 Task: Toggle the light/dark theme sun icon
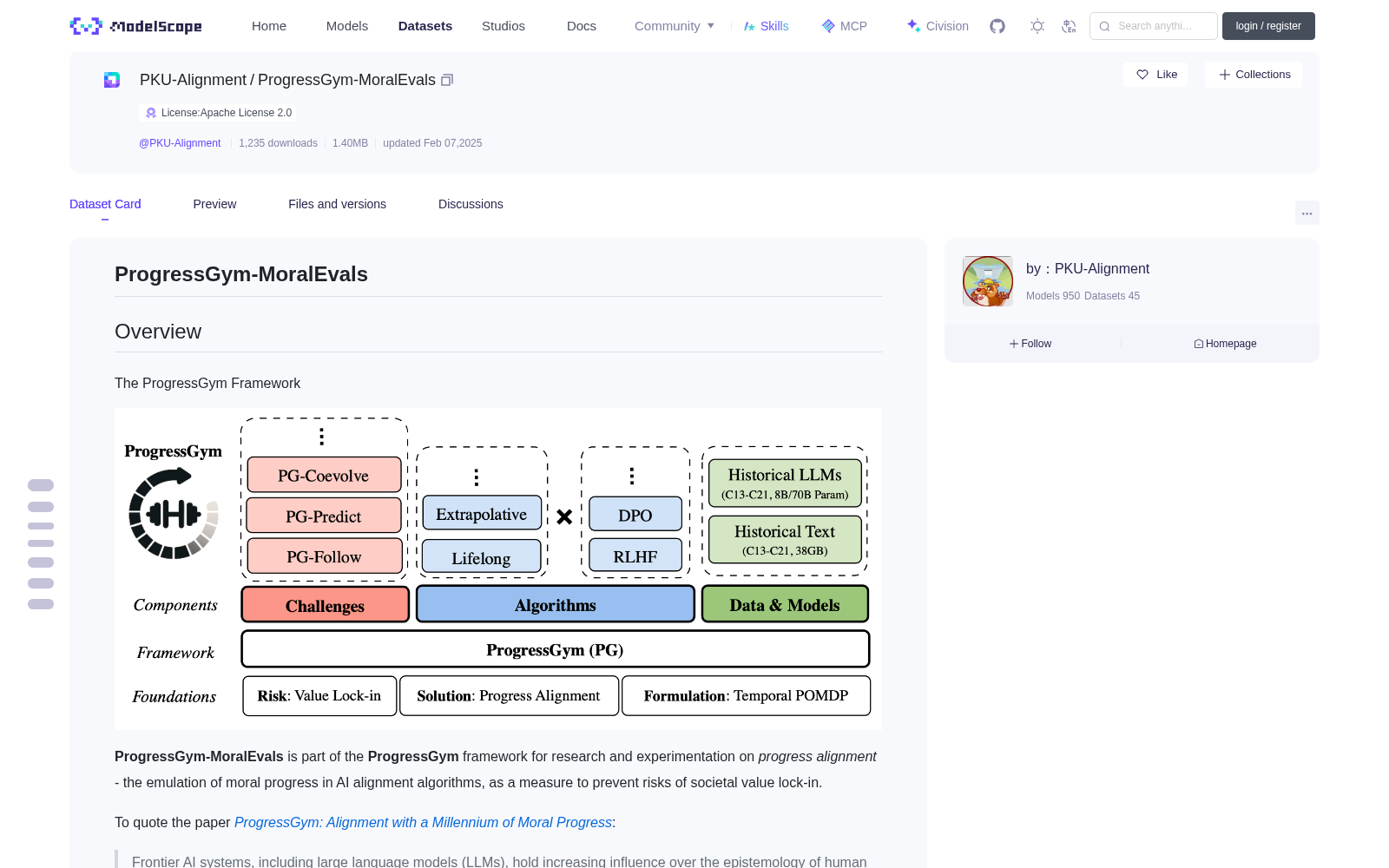pyautogui.click(x=1037, y=26)
